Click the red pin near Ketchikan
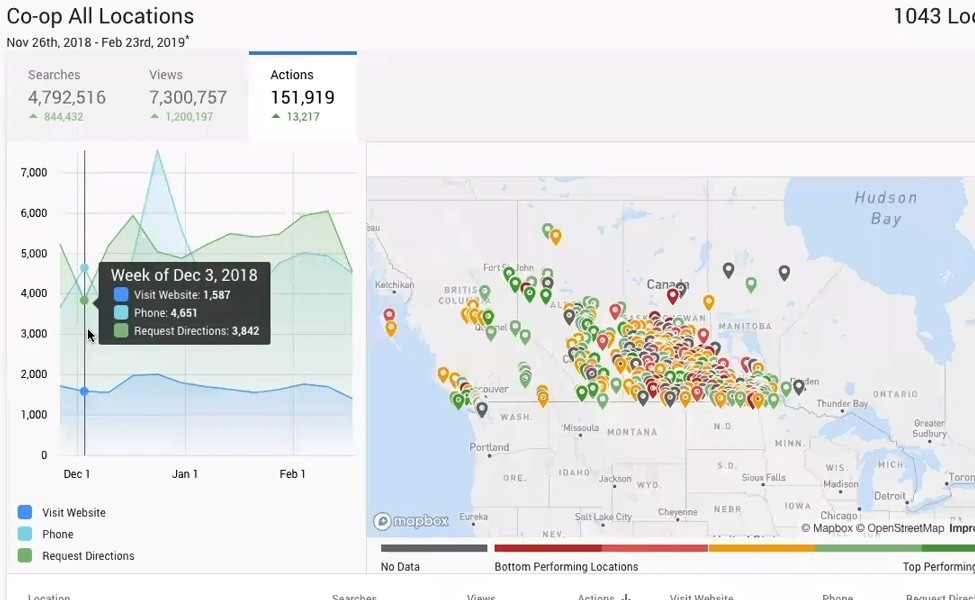The width and height of the screenshot is (975, 600). point(389,315)
